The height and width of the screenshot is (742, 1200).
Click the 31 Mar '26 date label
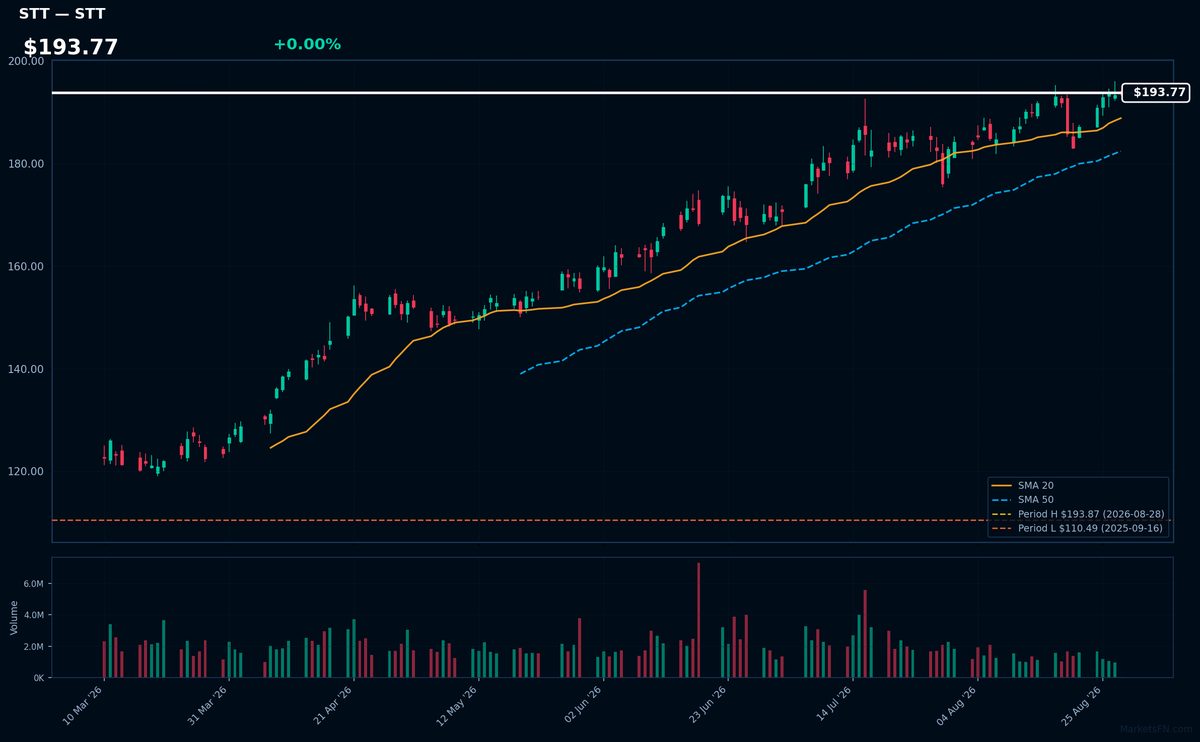click(x=208, y=706)
